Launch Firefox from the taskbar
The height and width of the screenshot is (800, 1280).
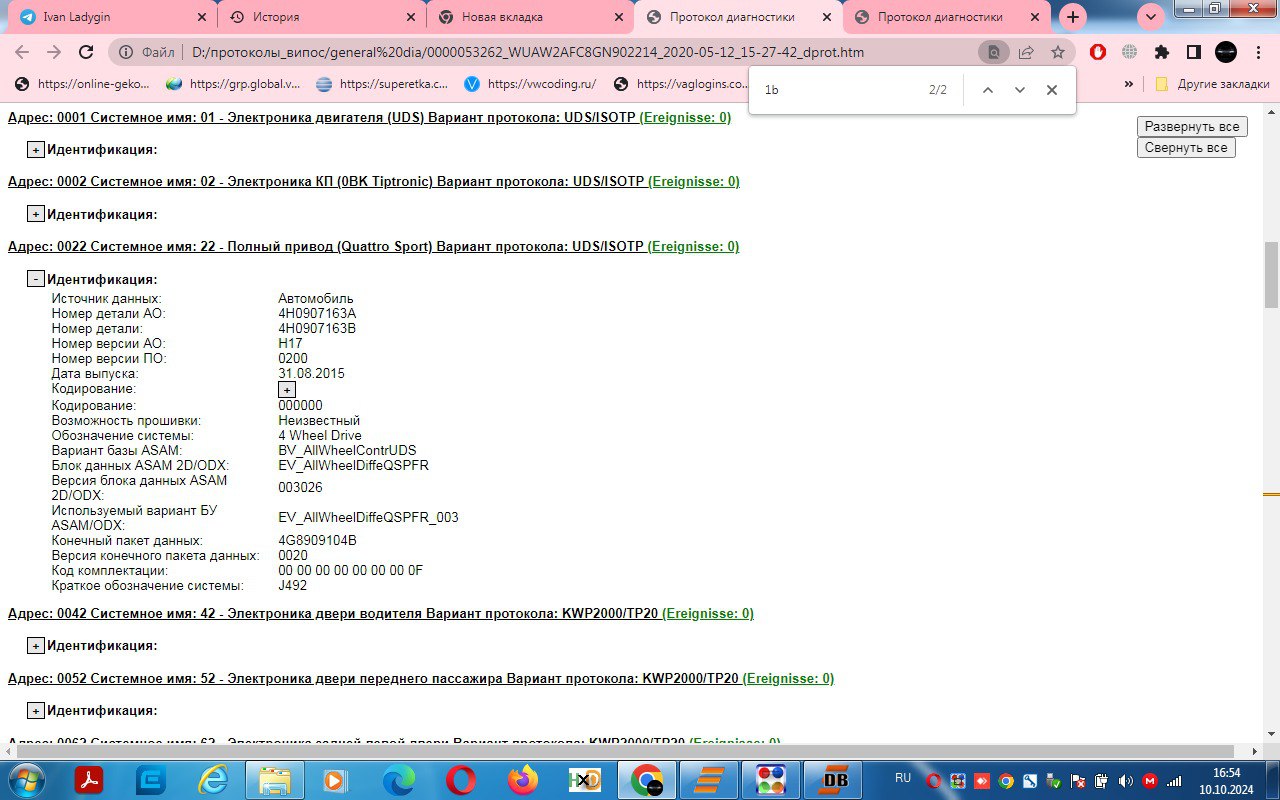[522, 779]
